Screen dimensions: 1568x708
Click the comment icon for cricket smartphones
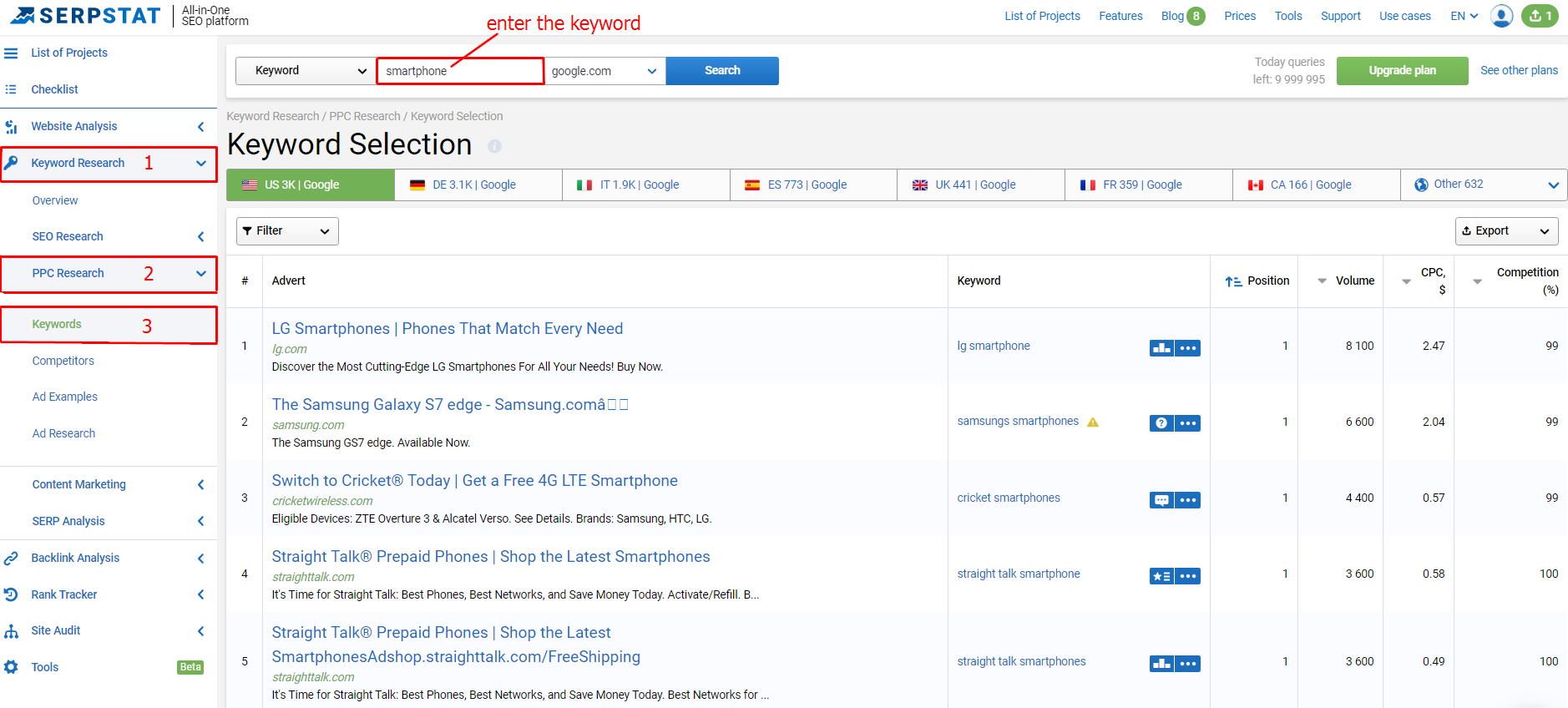pyautogui.click(x=1161, y=500)
